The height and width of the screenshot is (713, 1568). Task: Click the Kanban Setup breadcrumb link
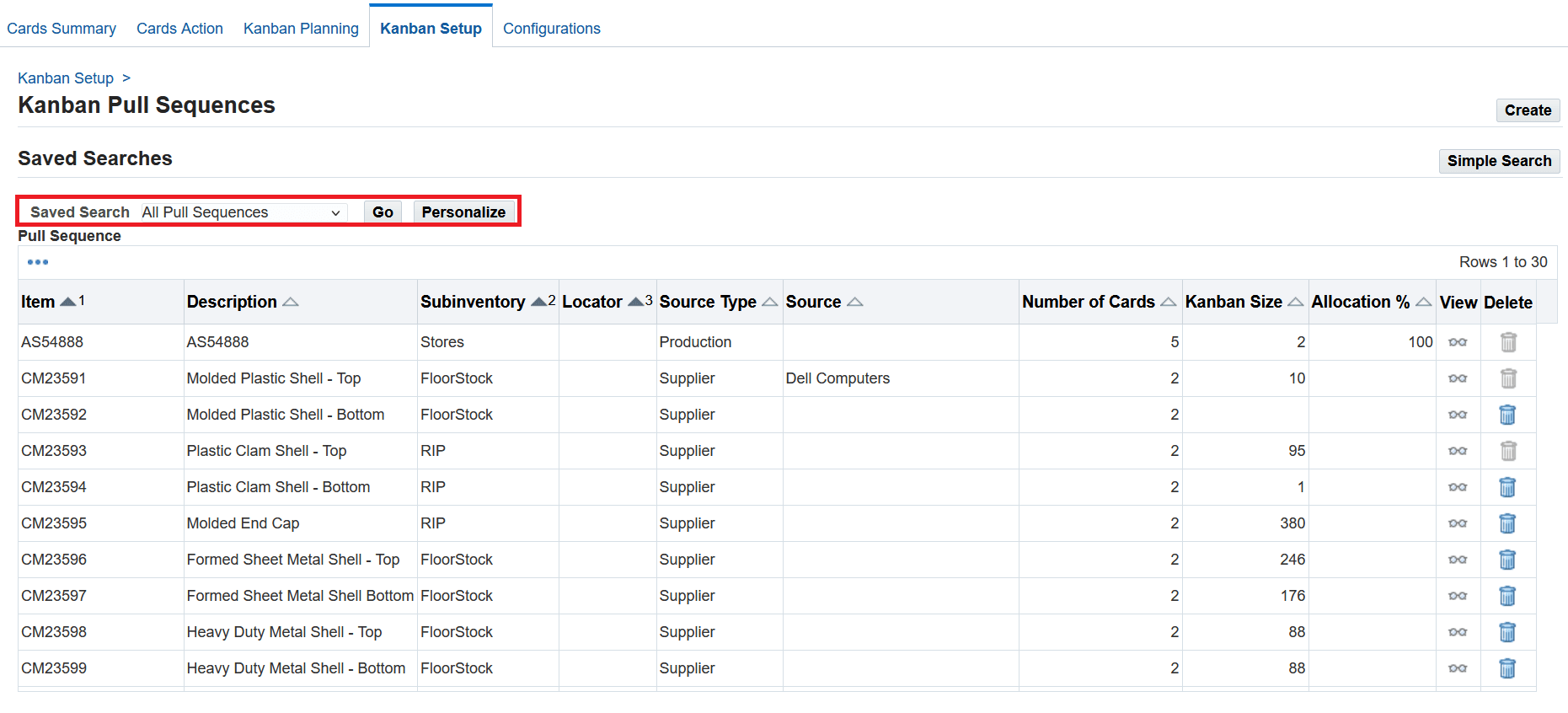(x=66, y=78)
